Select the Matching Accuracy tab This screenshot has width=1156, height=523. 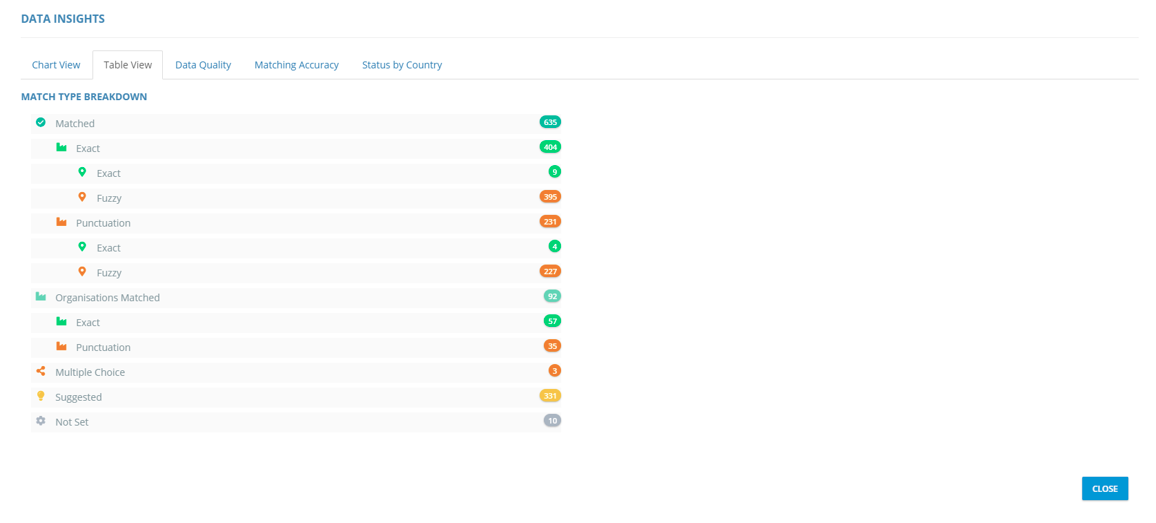(296, 65)
